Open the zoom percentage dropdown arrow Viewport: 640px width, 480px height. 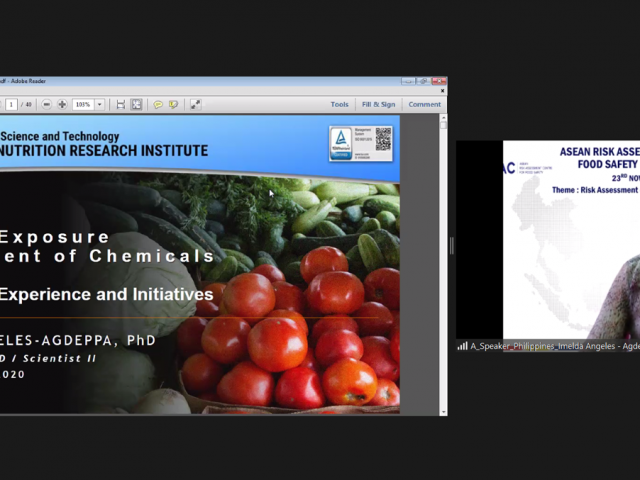pyautogui.click(x=99, y=104)
